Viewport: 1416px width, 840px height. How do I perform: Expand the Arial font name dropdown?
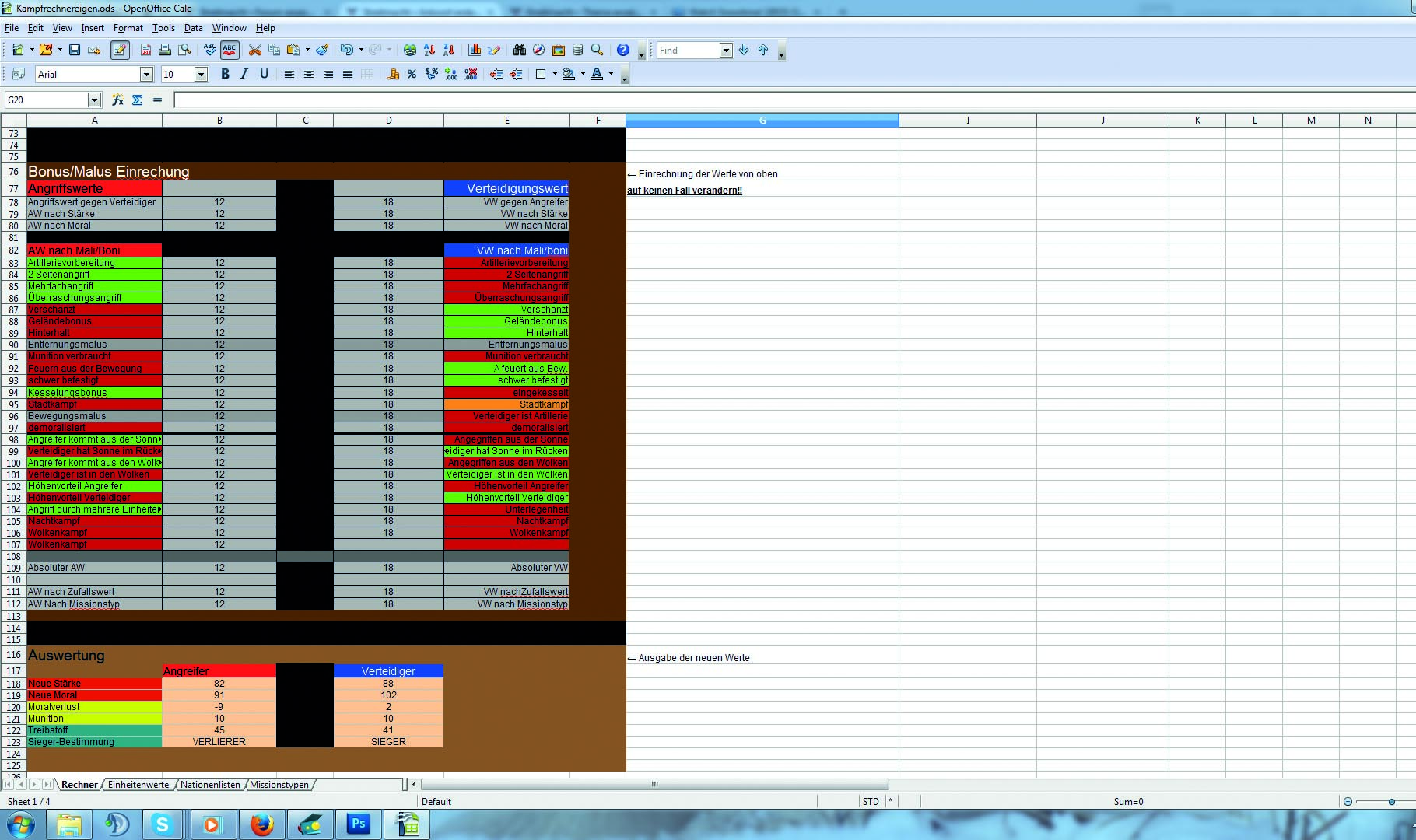[x=146, y=75]
